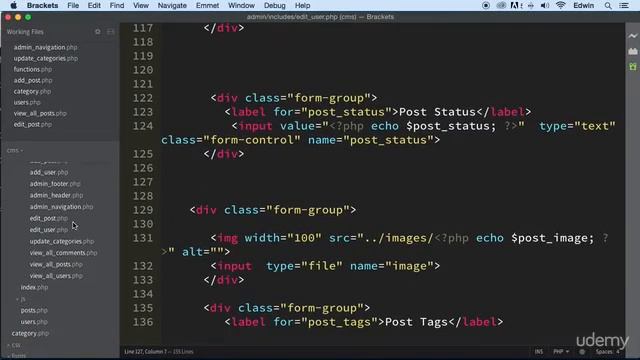Screen dimensions: 640x360
Task: Open the Wi-Fi status menu
Action: (x=561, y=5)
